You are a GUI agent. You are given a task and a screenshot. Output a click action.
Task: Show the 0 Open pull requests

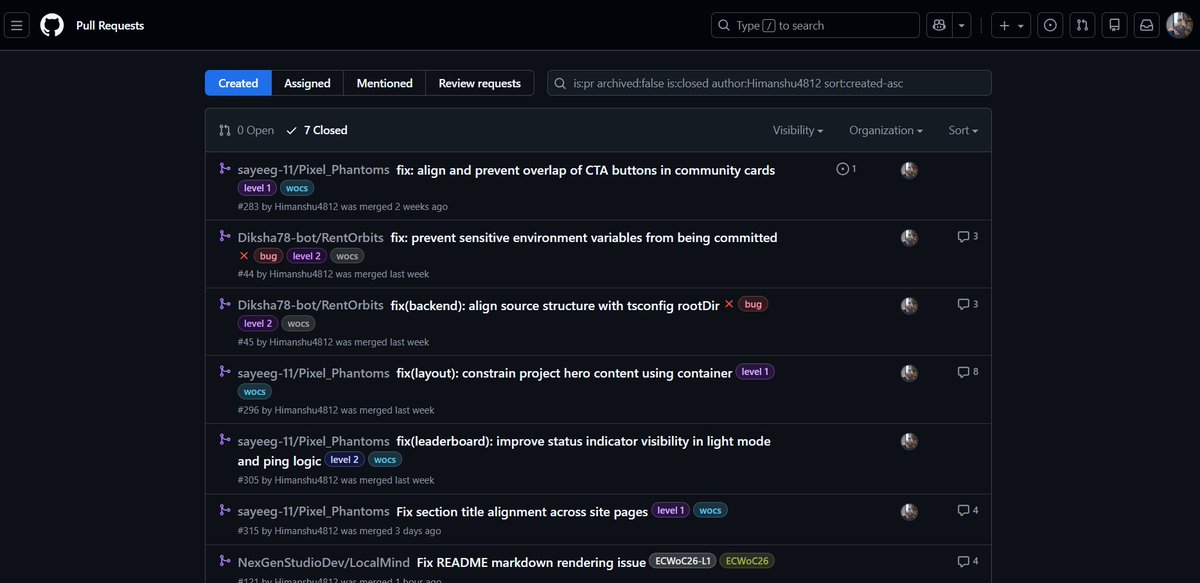coord(246,130)
